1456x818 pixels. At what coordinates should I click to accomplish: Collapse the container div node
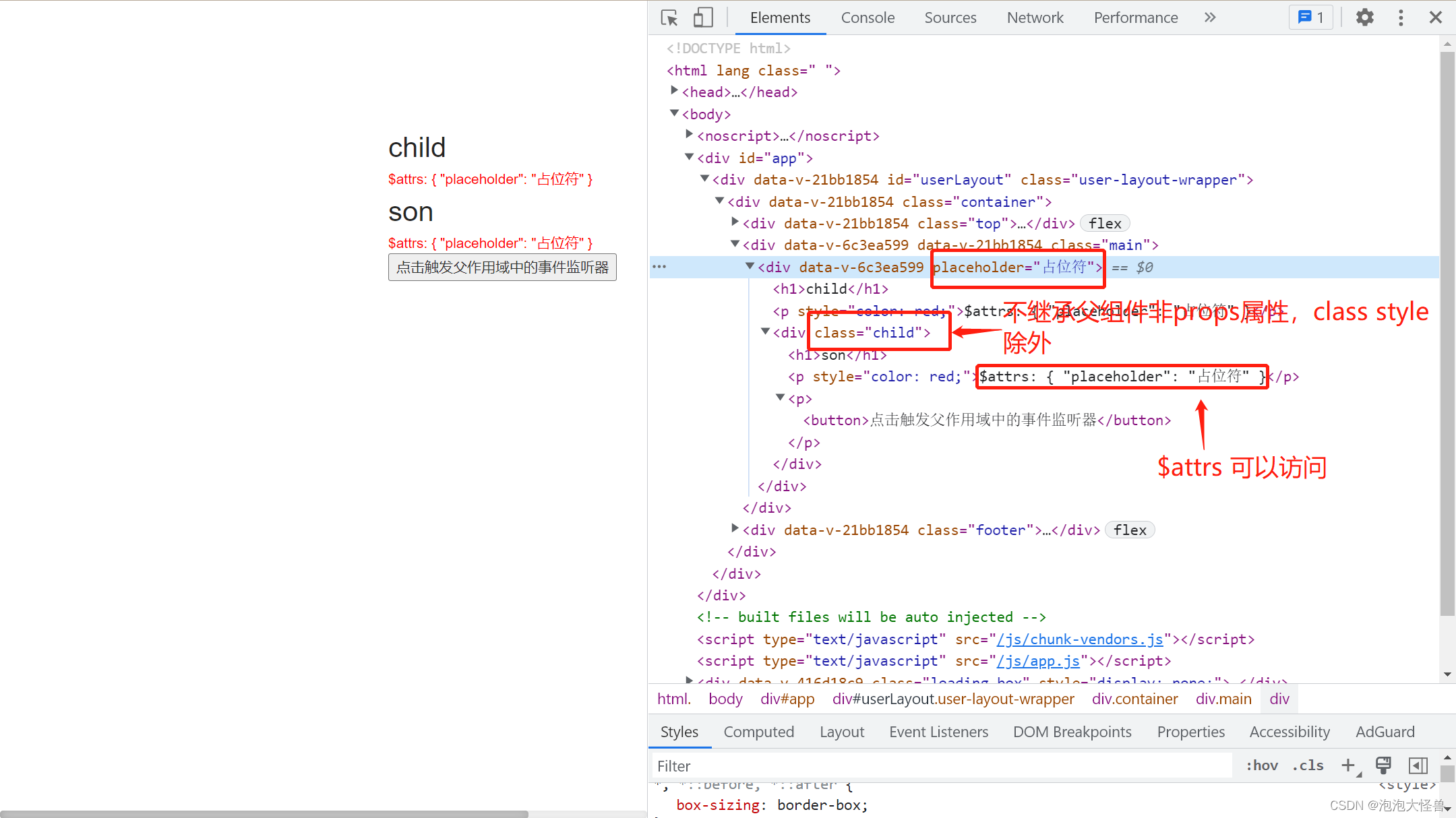(x=719, y=201)
